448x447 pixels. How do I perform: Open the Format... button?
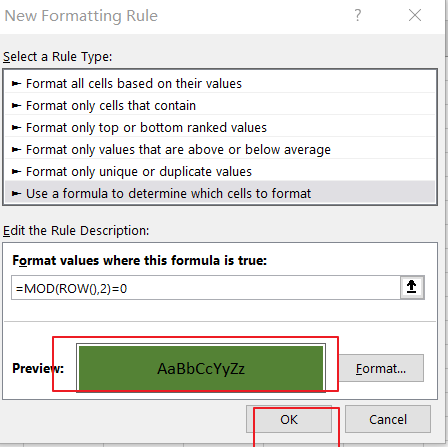pyautogui.click(x=381, y=368)
